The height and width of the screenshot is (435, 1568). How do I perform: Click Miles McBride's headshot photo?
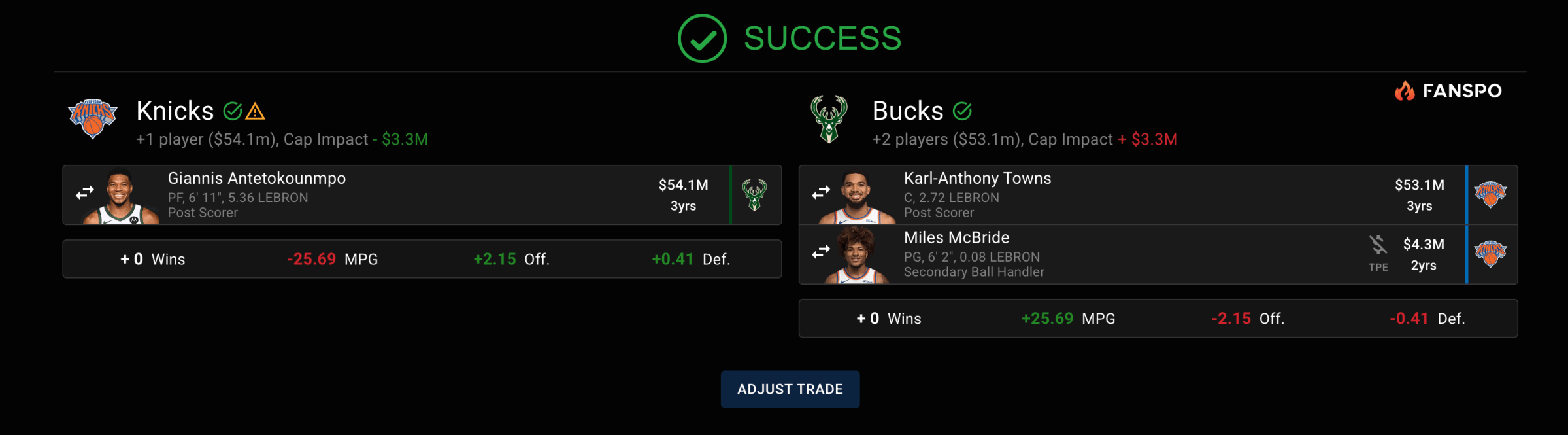coord(856,255)
